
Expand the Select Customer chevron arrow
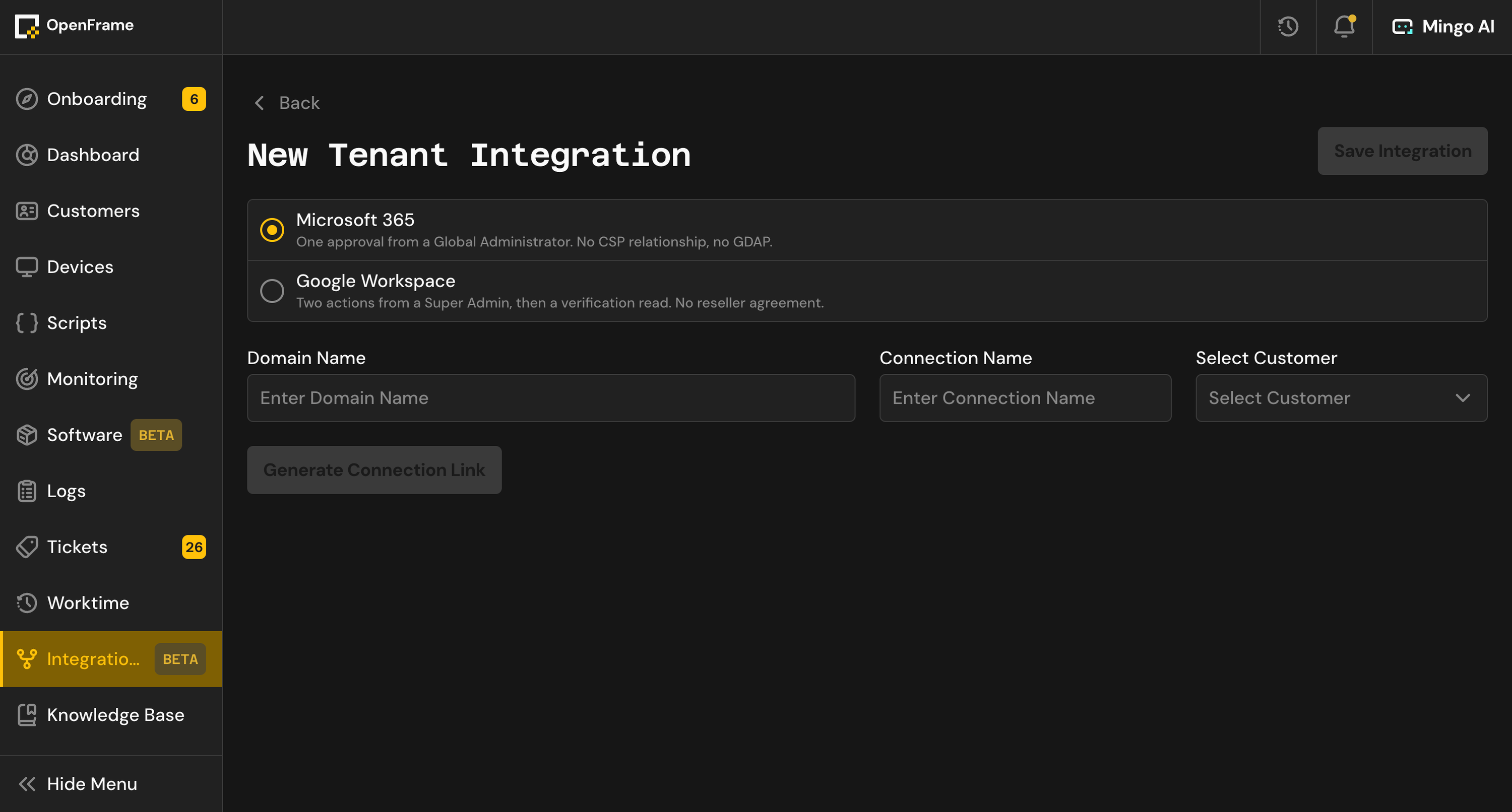click(1463, 398)
